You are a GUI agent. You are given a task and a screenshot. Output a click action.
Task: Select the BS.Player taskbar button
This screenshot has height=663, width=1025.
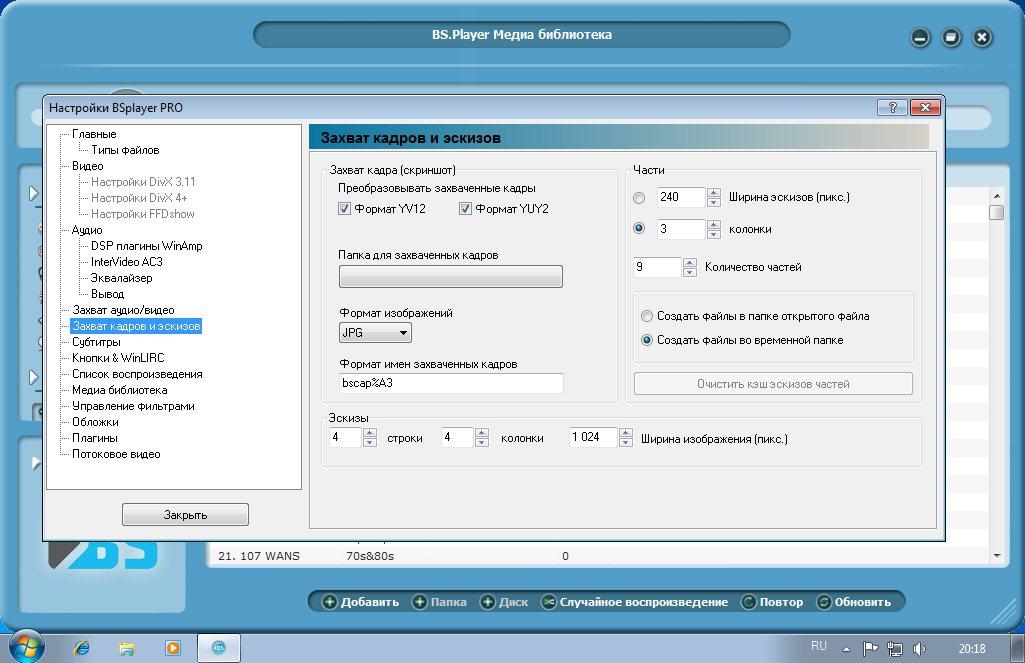click(219, 648)
